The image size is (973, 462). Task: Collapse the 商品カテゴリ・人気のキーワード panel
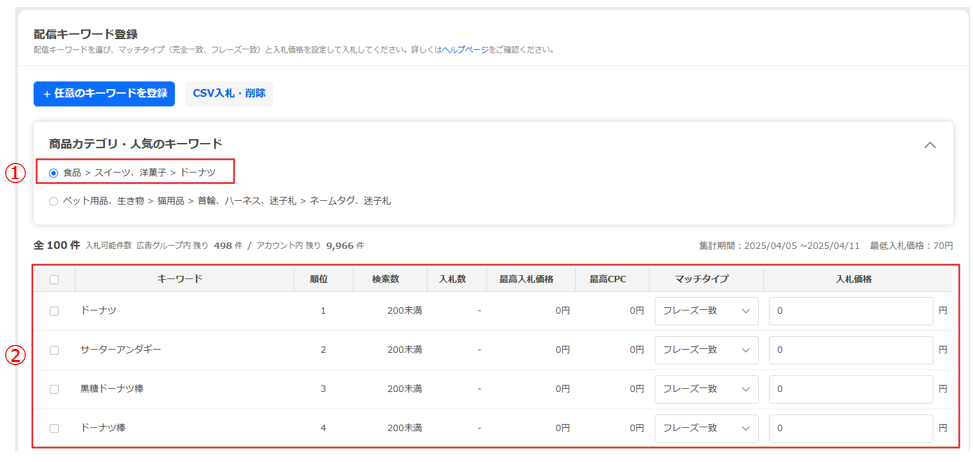(x=929, y=145)
